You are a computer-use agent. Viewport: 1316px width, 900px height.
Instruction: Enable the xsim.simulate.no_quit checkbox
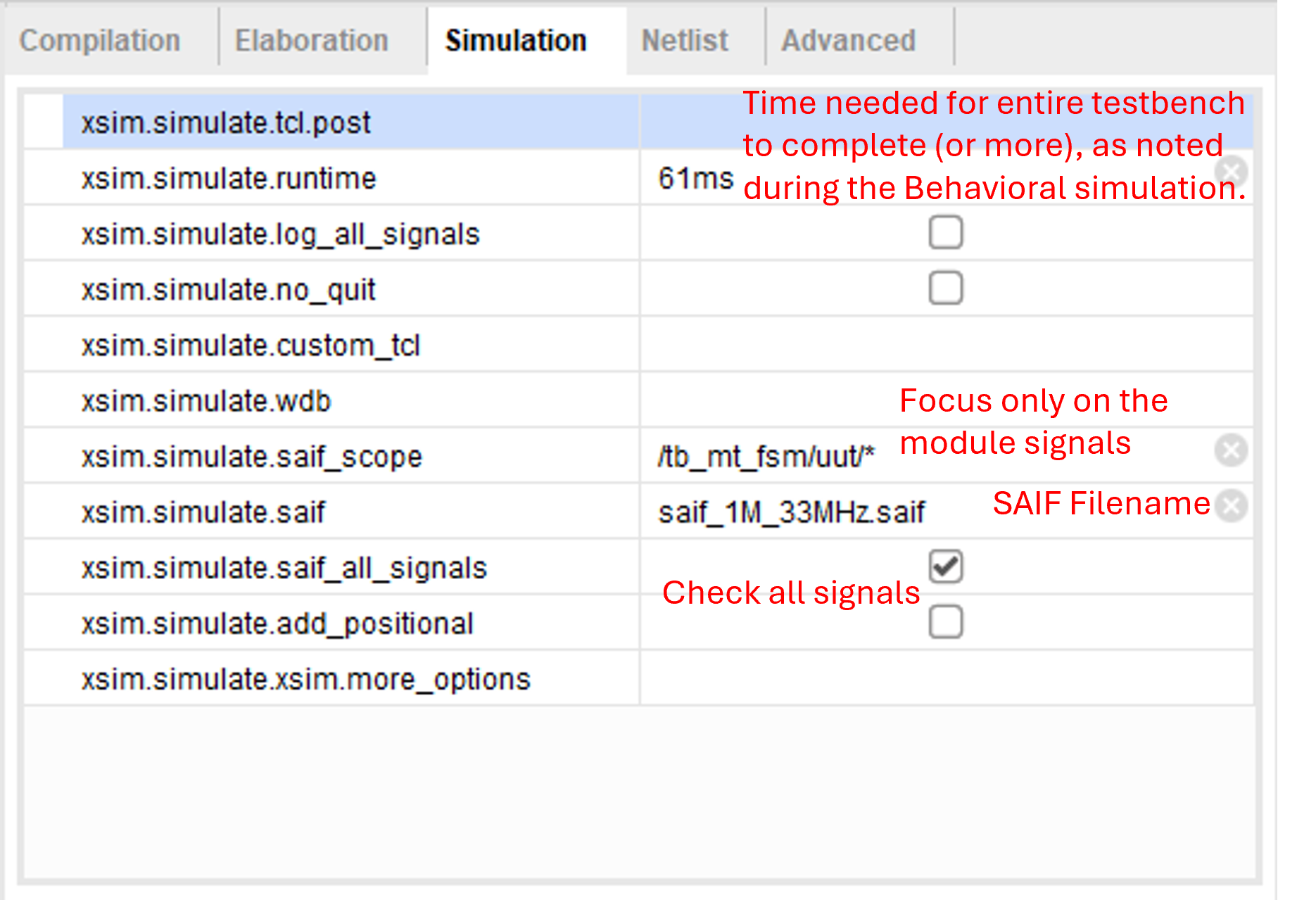pos(945,289)
